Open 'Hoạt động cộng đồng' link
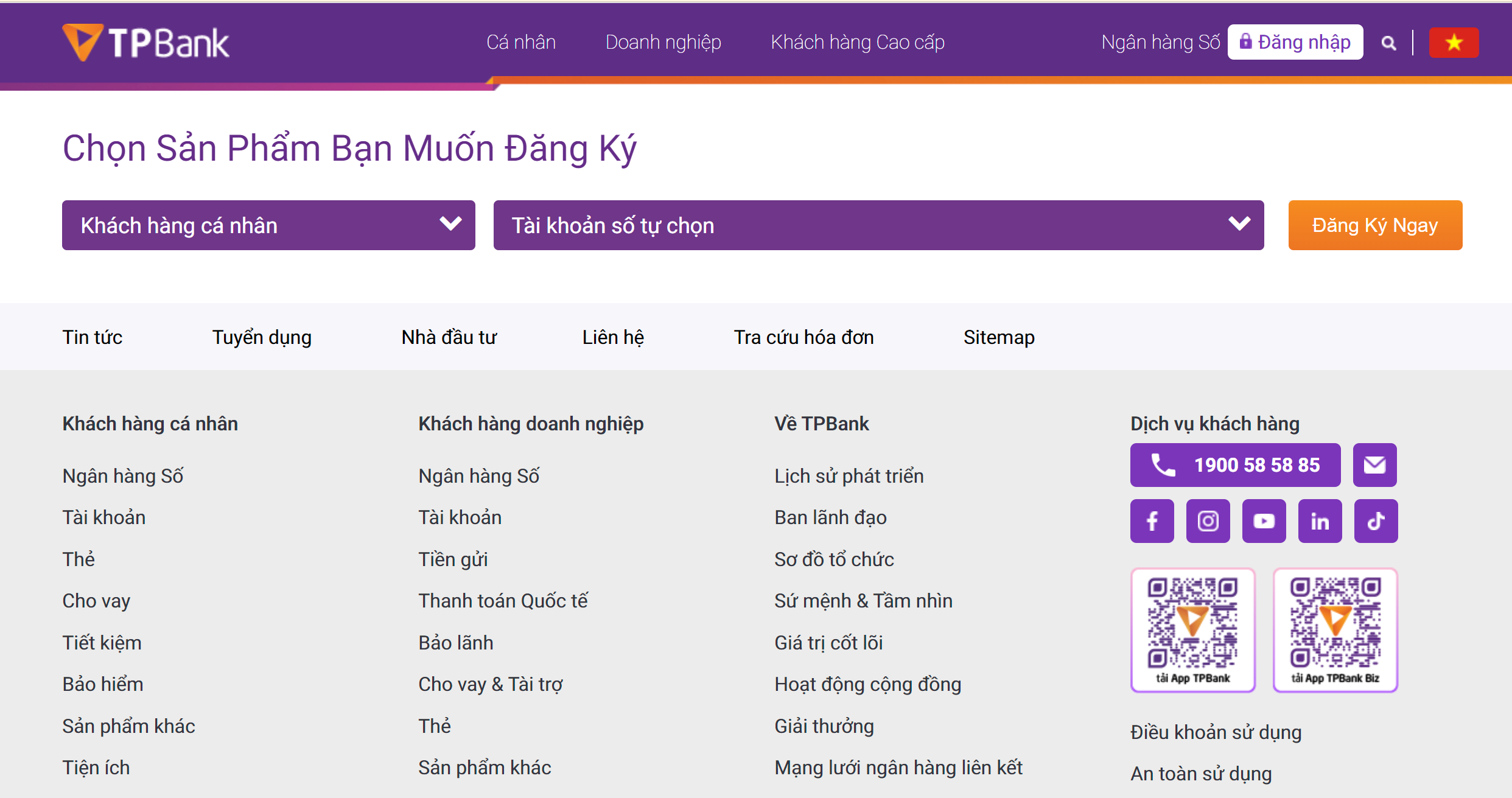Viewport: 1512px width, 798px height. tap(867, 684)
